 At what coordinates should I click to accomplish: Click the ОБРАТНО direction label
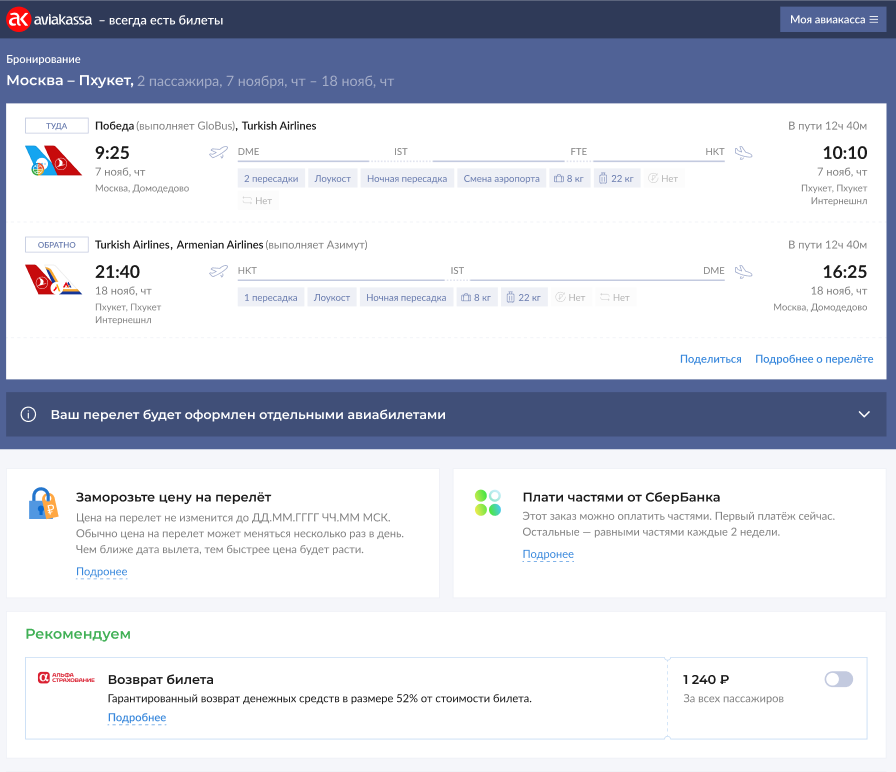click(x=57, y=245)
